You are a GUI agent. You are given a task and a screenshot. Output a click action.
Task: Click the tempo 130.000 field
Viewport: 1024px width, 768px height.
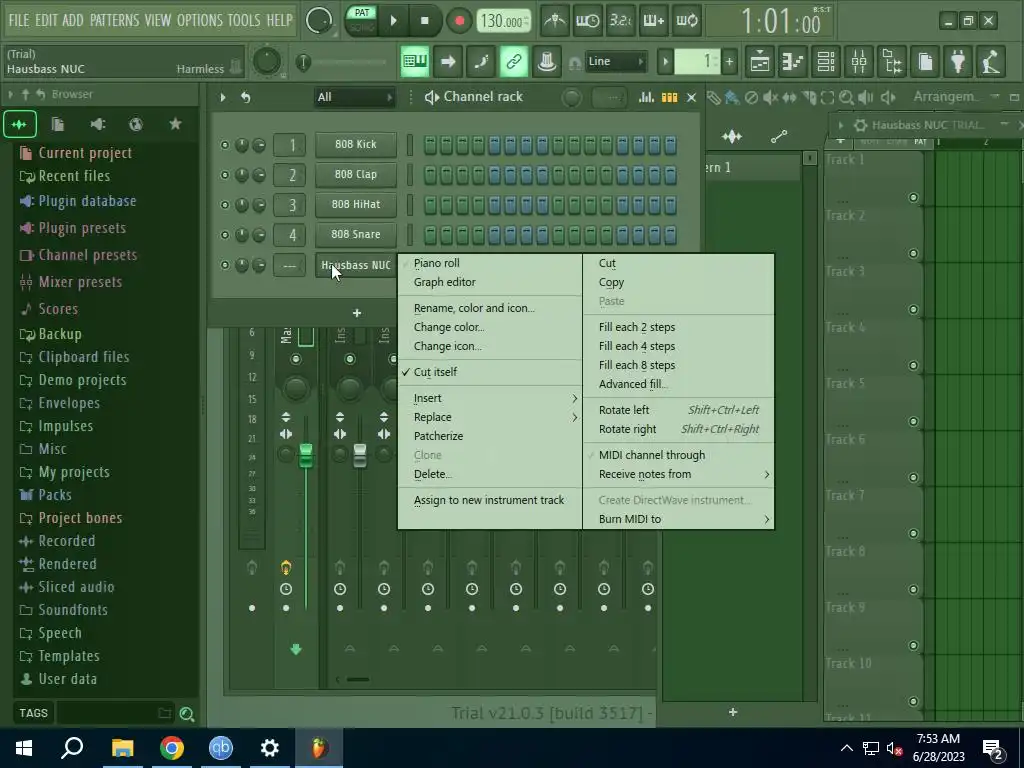(x=504, y=21)
